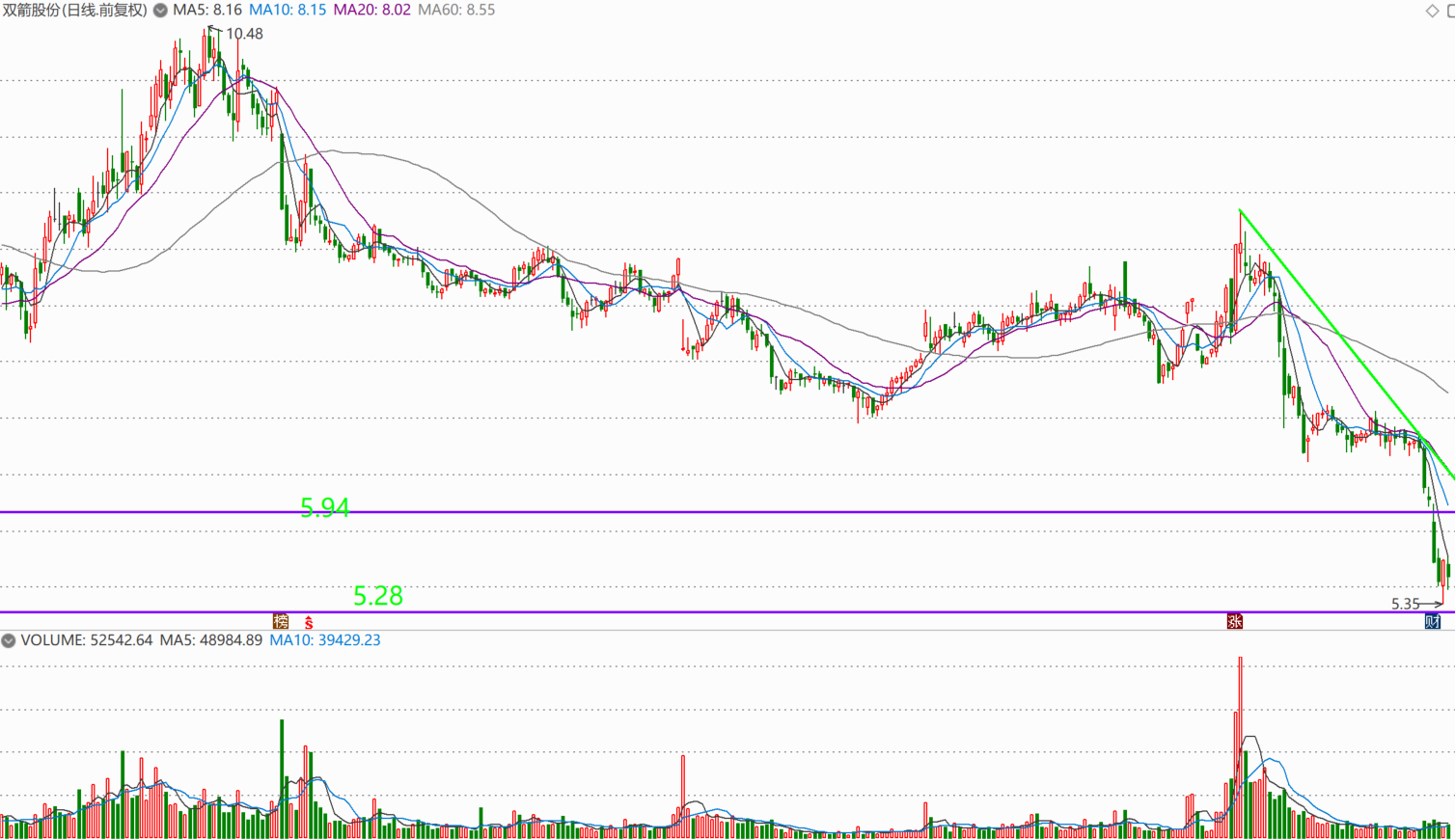Click the brown 榜 event marker icon
The width and height of the screenshot is (1455, 840).
(281, 621)
